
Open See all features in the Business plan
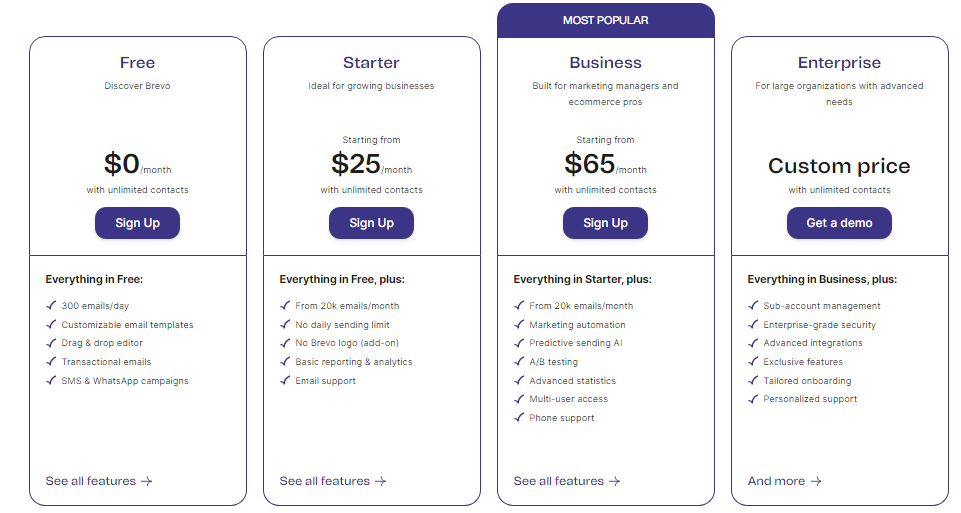[x=567, y=481]
